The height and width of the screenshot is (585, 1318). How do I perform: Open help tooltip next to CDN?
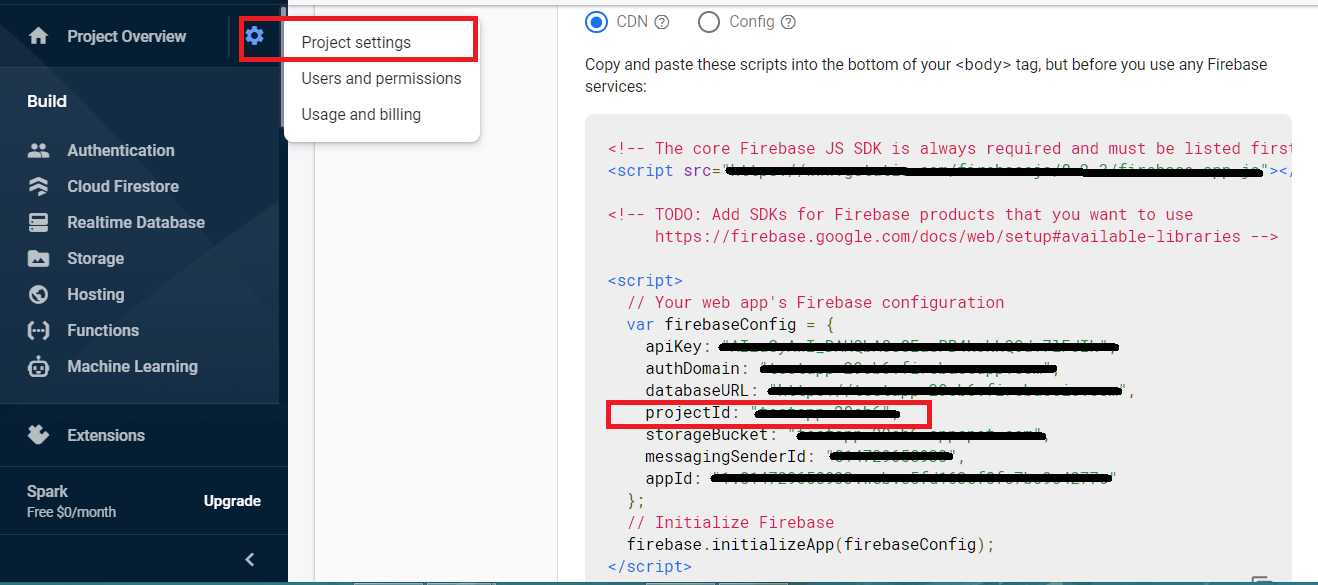(x=661, y=22)
